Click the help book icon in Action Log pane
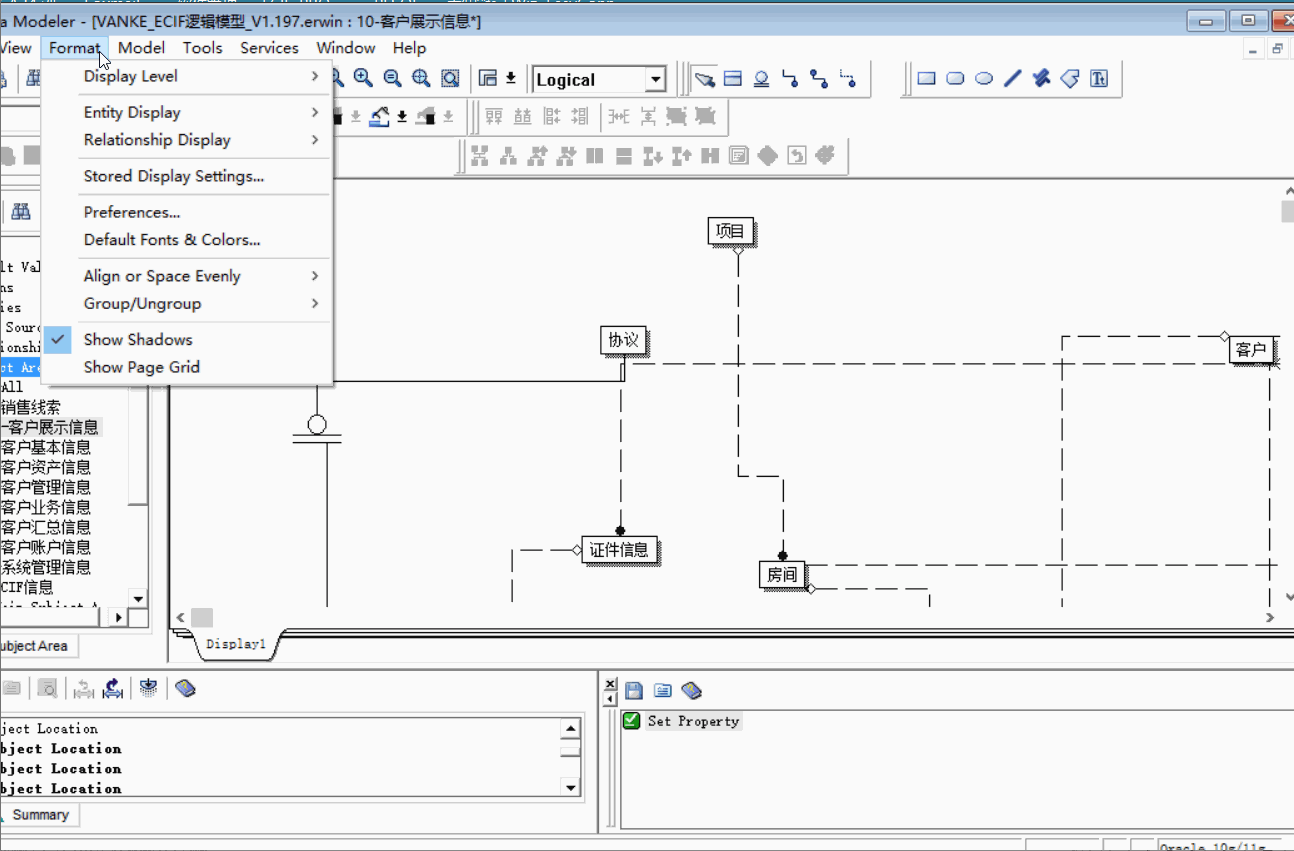The image size is (1294, 851). click(691, 690)
